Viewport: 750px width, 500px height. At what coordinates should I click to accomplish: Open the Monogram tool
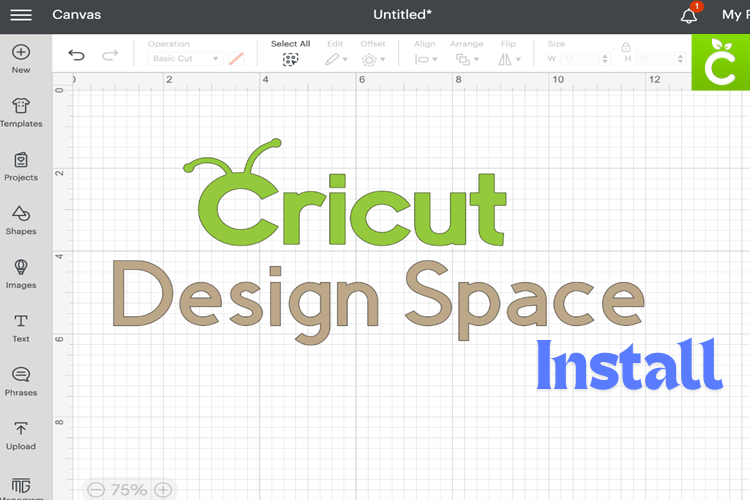(x=21, y=488)
